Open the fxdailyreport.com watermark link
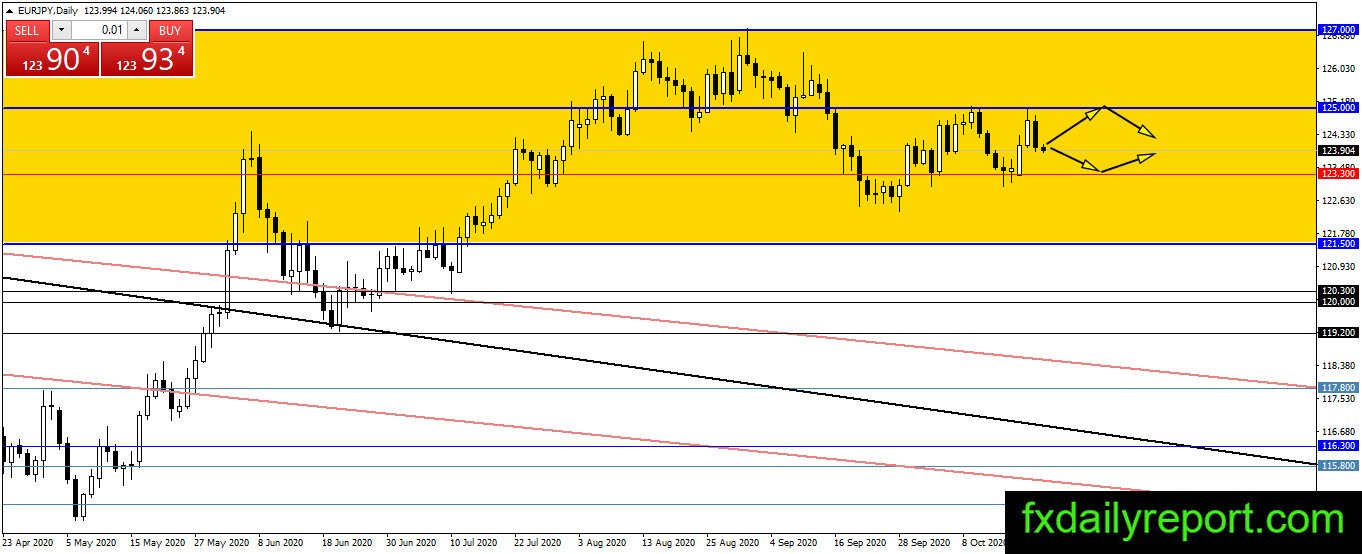The image size is (1362, 554). point(1182,521)
